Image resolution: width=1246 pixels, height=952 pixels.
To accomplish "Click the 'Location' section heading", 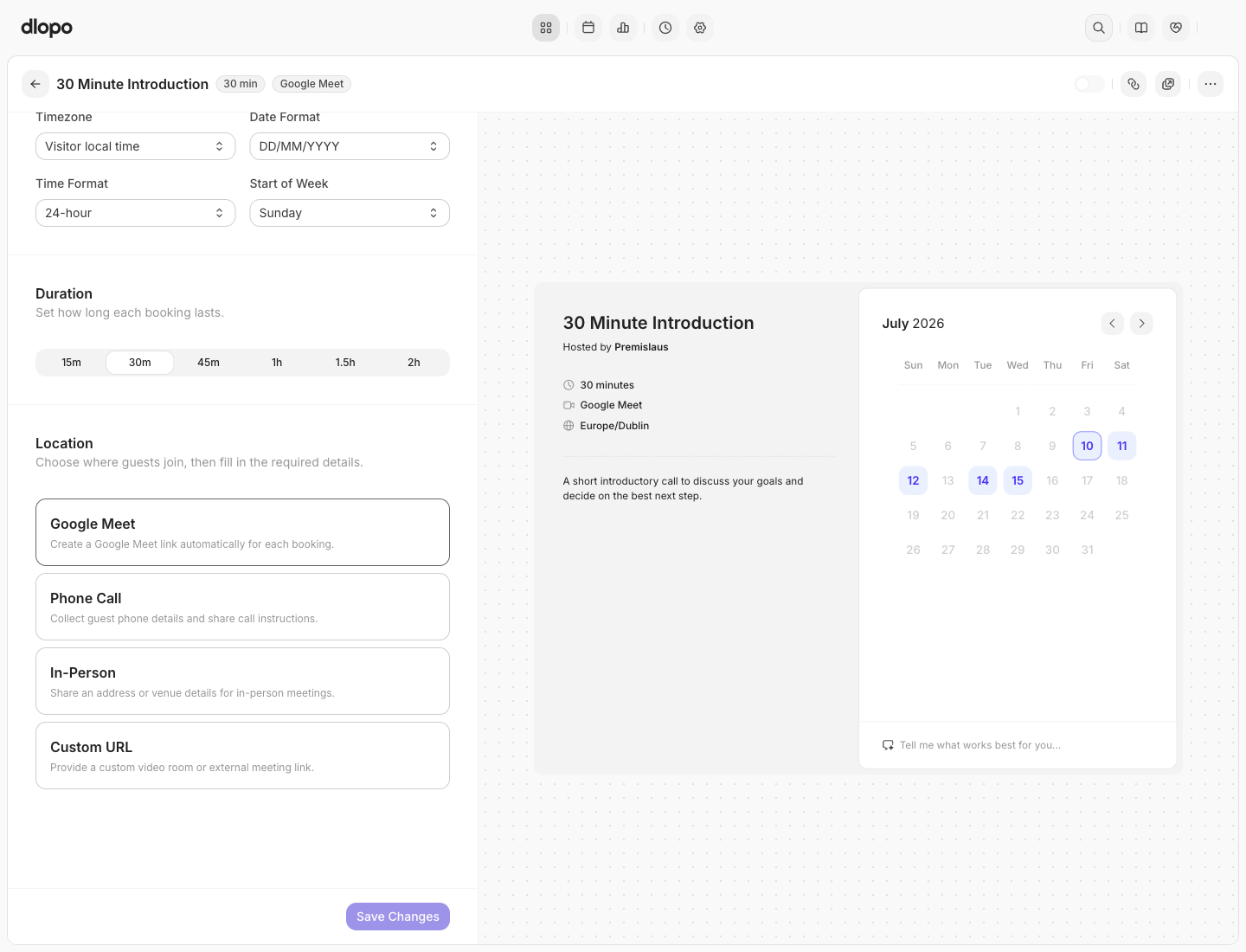I will point(64,444).
